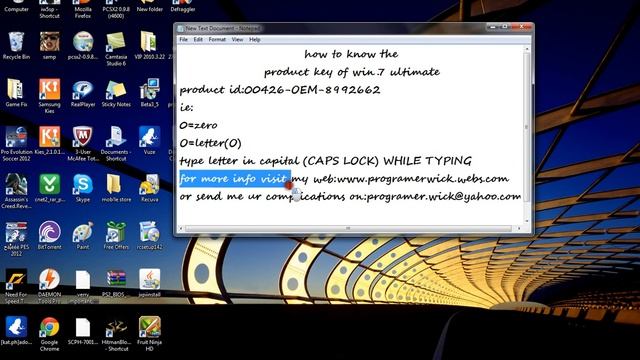Open the Edit menu in Notepad
Viewport: 640px width, 360px height.
pyautogui.click(x=198, y=40)
